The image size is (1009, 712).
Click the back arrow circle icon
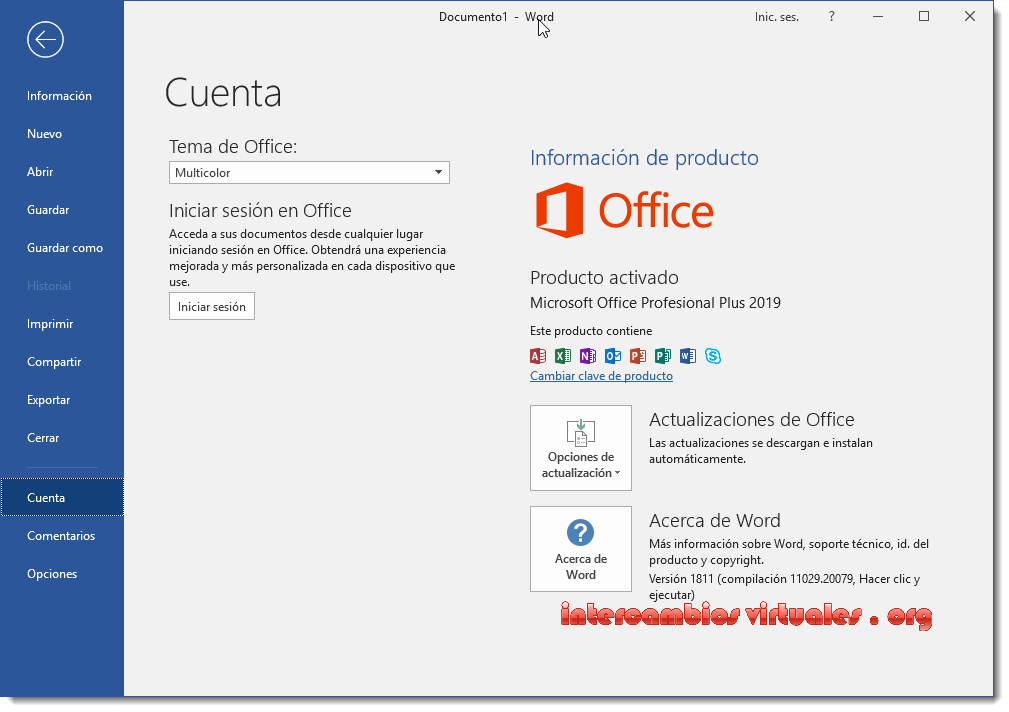point(45,40)
